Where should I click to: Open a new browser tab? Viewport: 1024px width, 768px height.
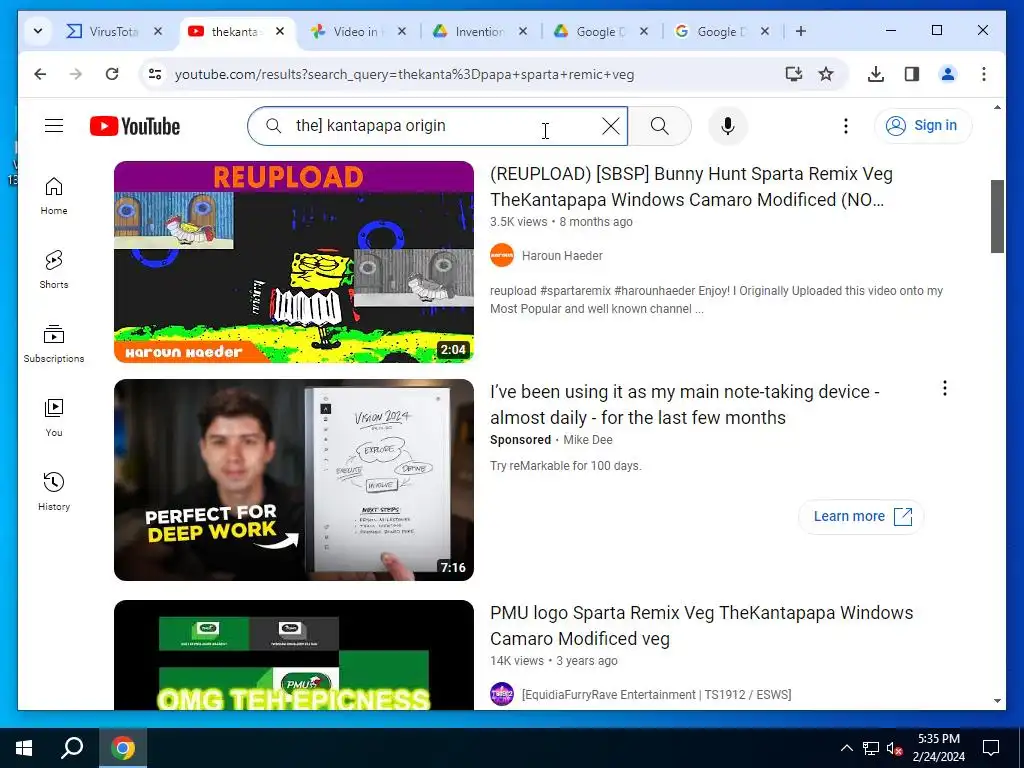pyautogui.click(x=801, y=31)
